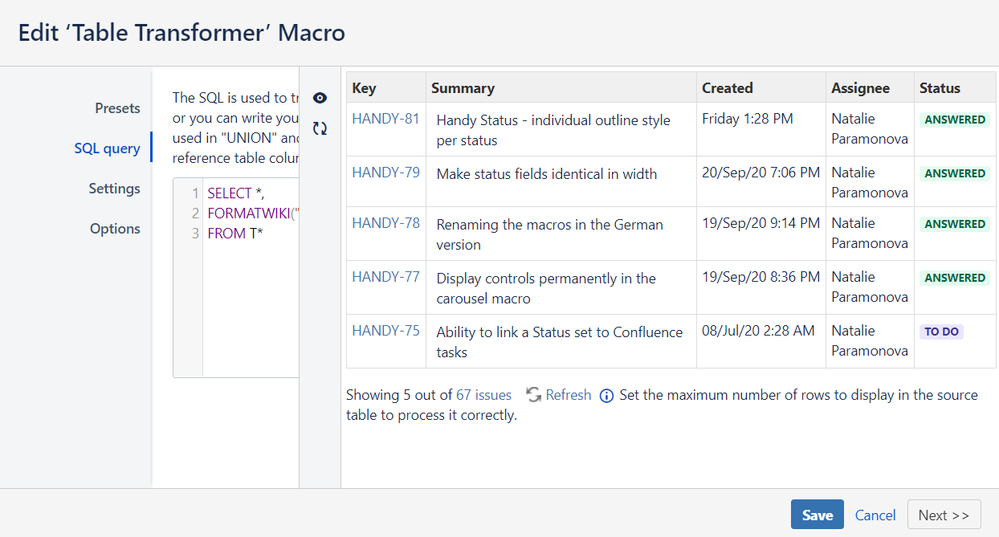Click the Save button
Image resolution: width=999 pixels, height=537 pixels.
[817, 515]
